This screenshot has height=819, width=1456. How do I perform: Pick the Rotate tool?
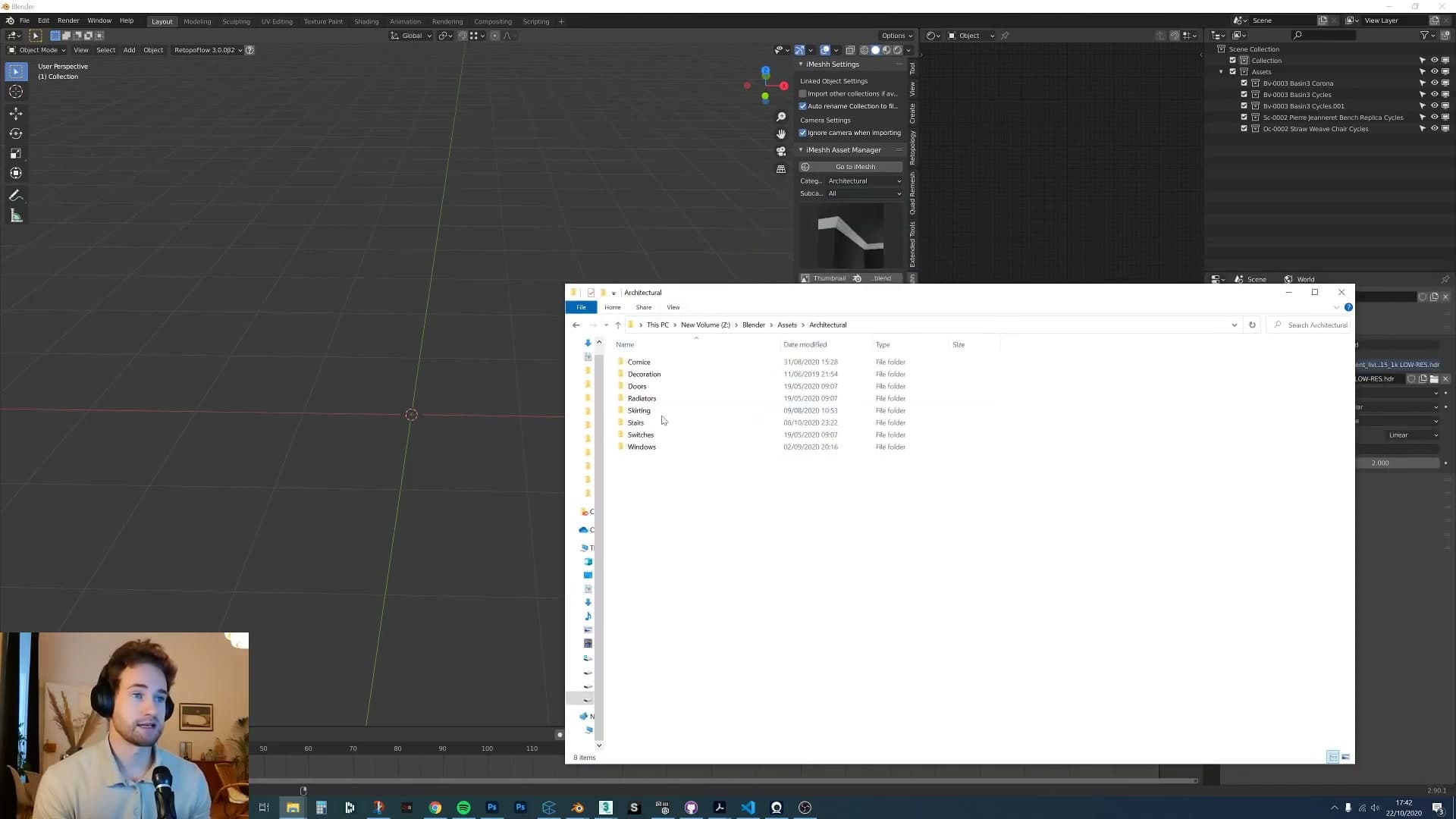(x=16, y=133)
